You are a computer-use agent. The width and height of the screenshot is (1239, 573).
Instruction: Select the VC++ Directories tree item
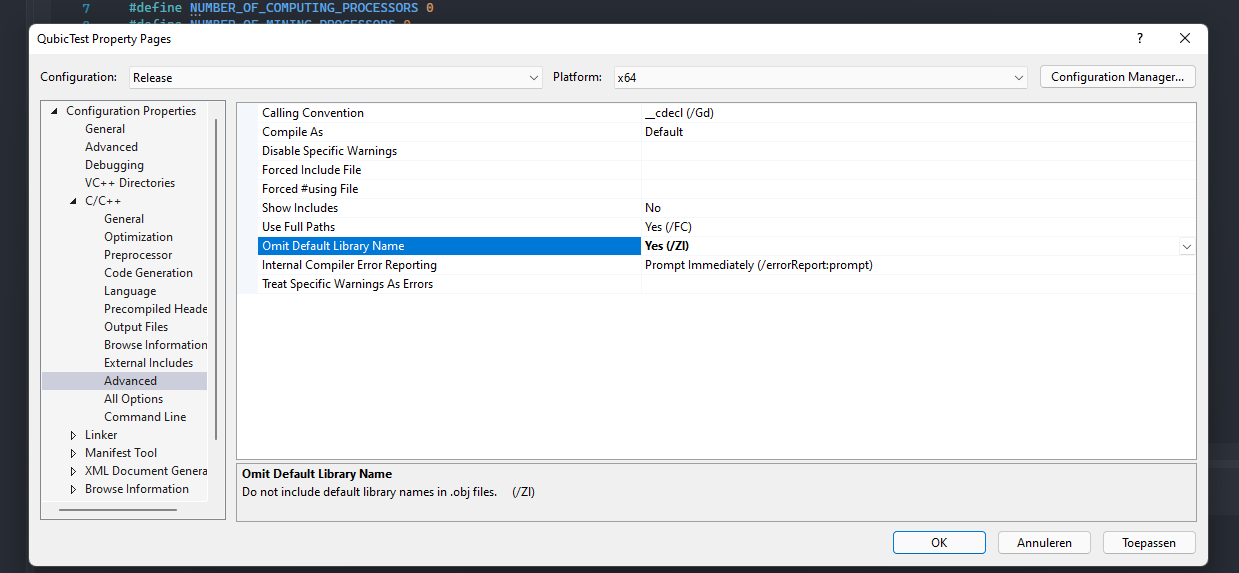coord(130,183)
